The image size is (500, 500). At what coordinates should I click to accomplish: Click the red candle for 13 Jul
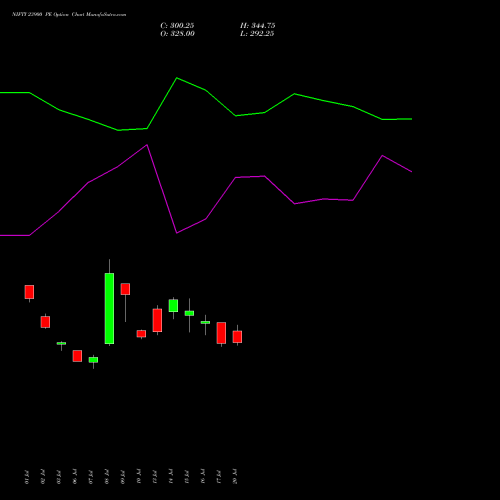[x=157, y=320]
